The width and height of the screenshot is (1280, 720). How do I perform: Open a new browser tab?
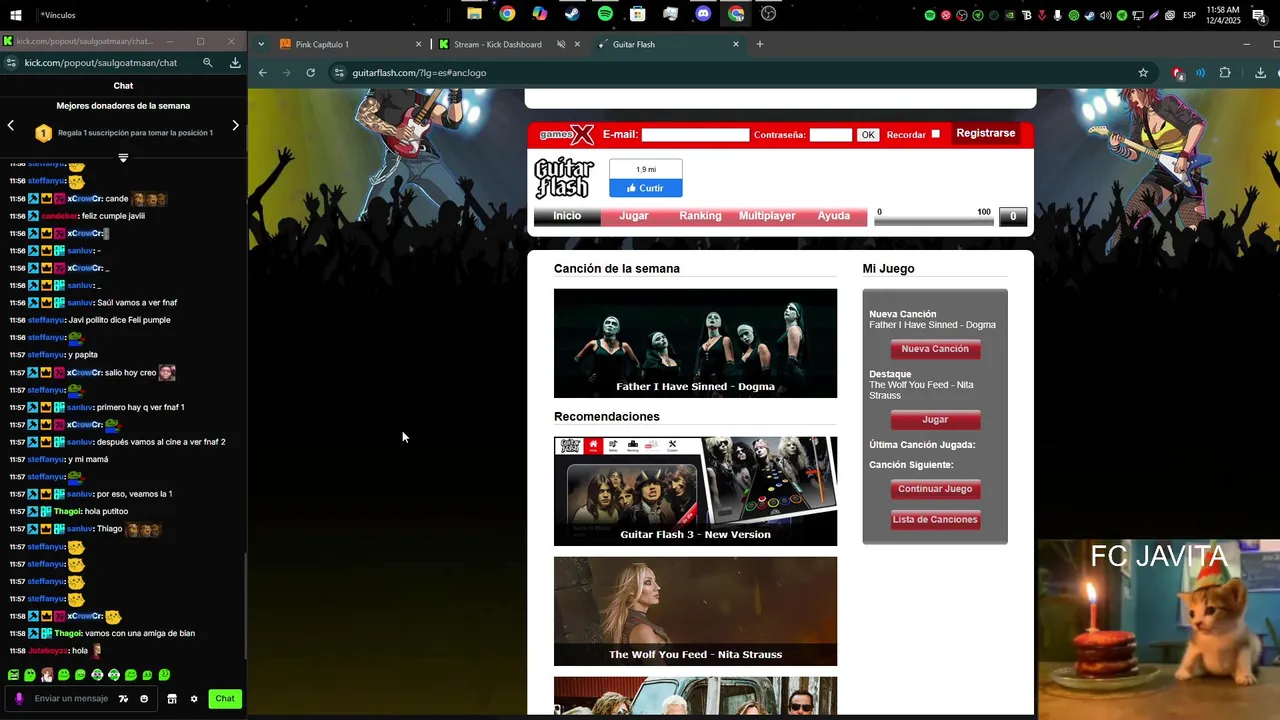coord(760,44)
